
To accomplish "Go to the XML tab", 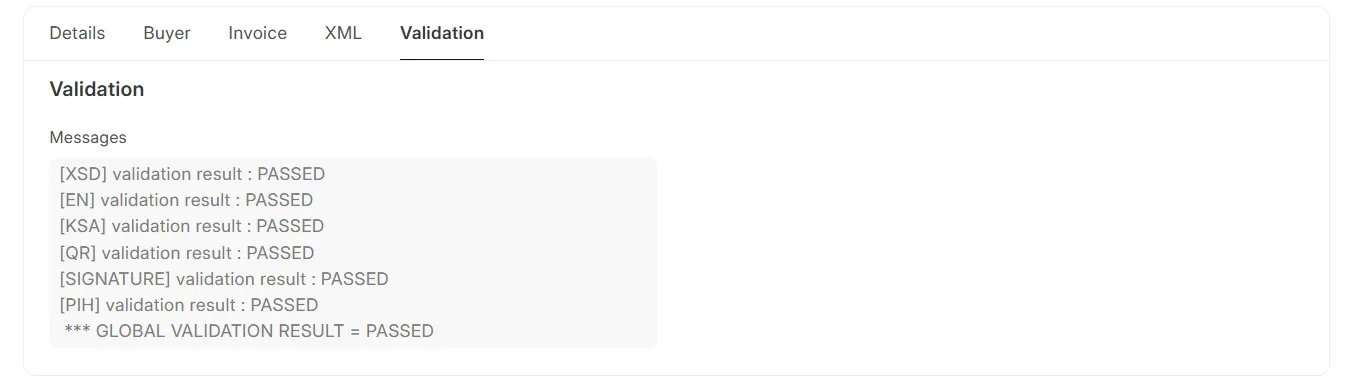I will (343, 33).
